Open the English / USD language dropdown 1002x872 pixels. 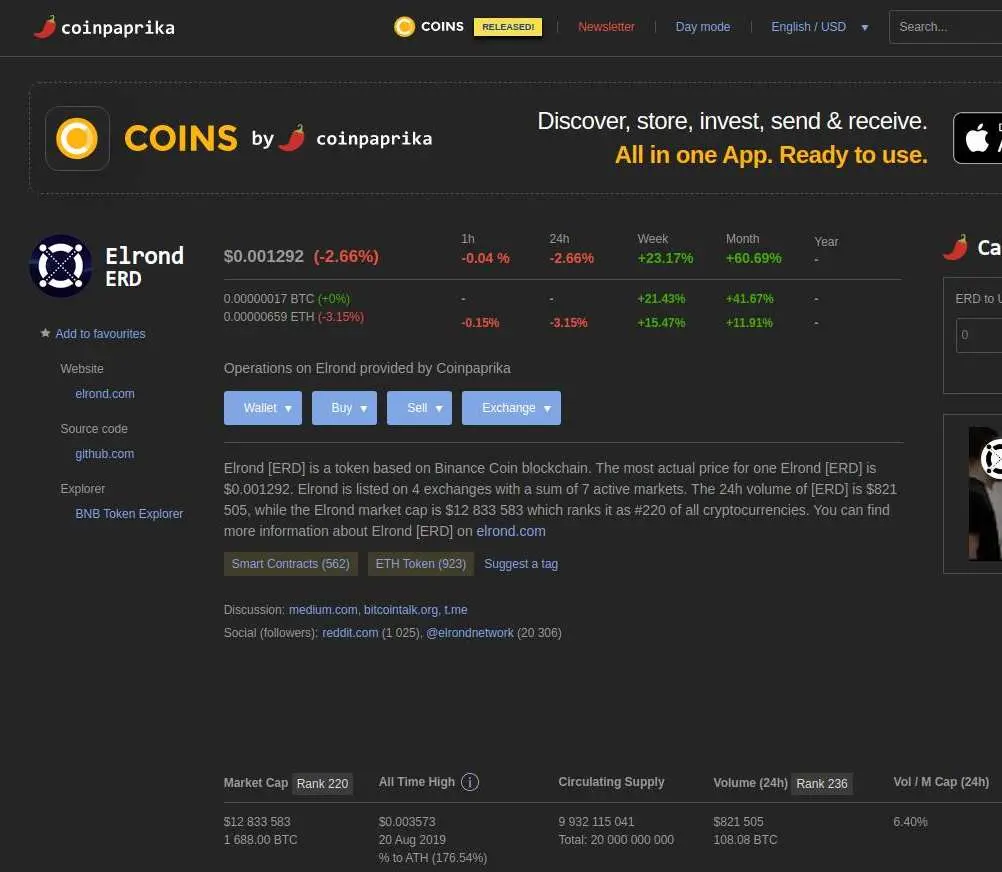coord(819,27)
